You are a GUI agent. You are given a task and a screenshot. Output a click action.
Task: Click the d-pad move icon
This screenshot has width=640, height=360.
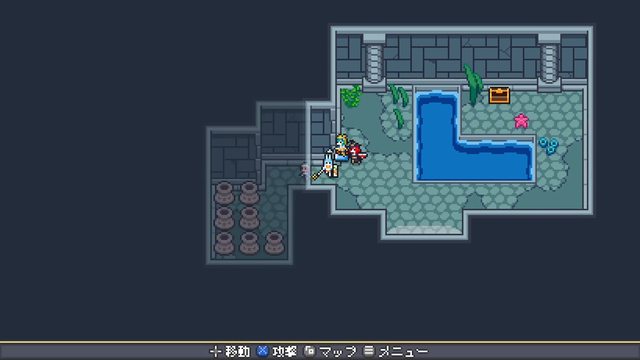pos(215,351)
